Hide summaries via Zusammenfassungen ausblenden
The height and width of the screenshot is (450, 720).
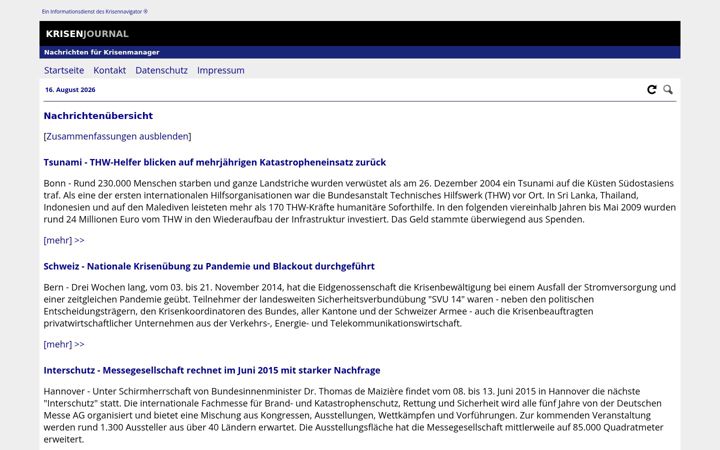pyautogui.click(x=118, y=136)
